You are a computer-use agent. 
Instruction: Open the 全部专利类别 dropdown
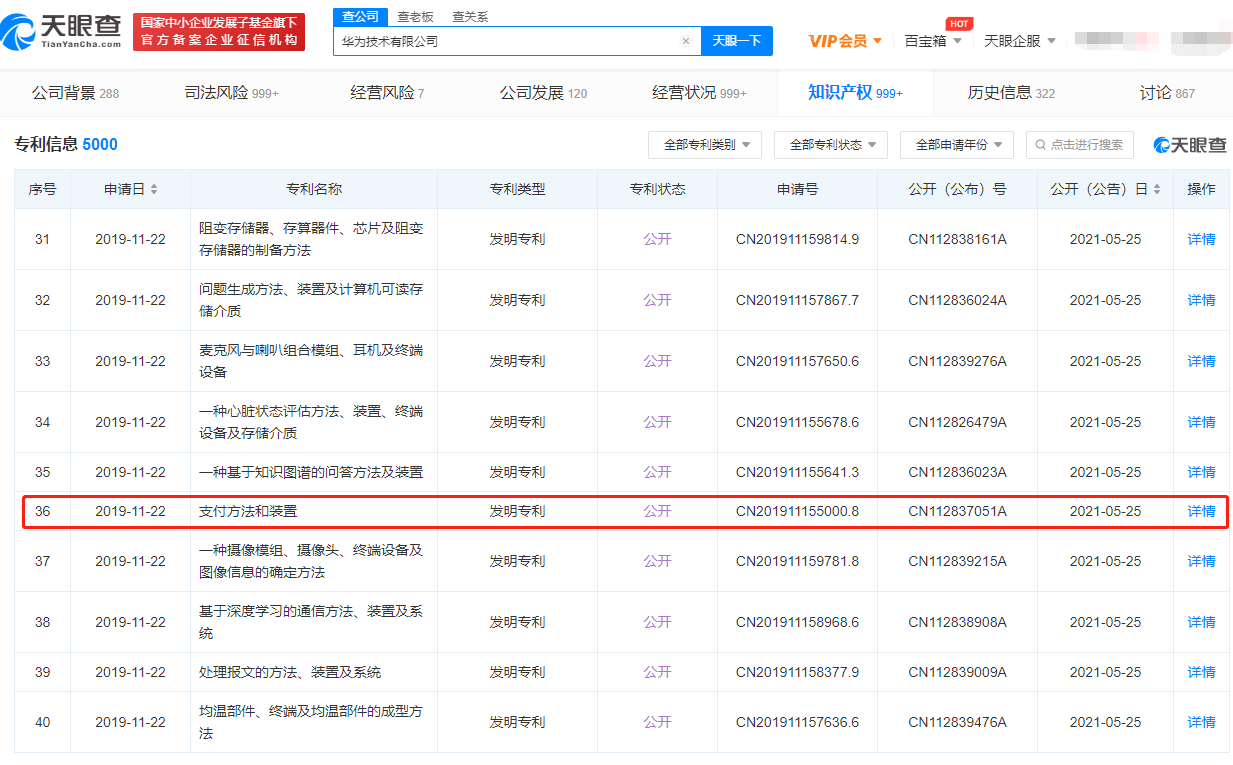705,145
